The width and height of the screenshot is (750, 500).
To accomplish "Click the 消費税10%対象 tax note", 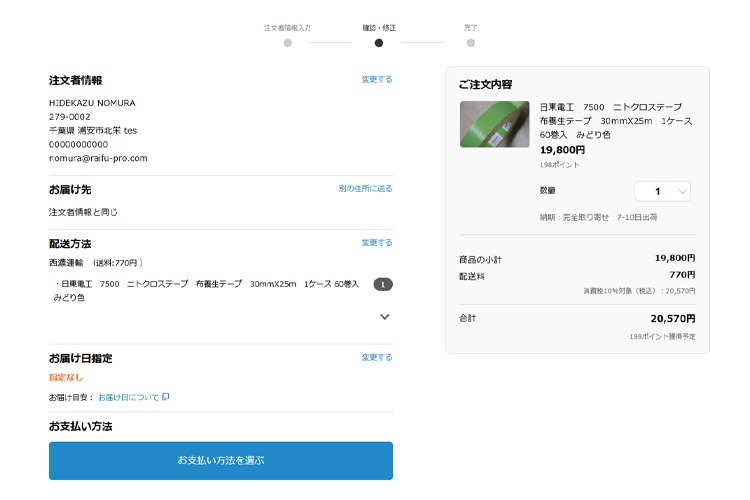I will [640, 291].
